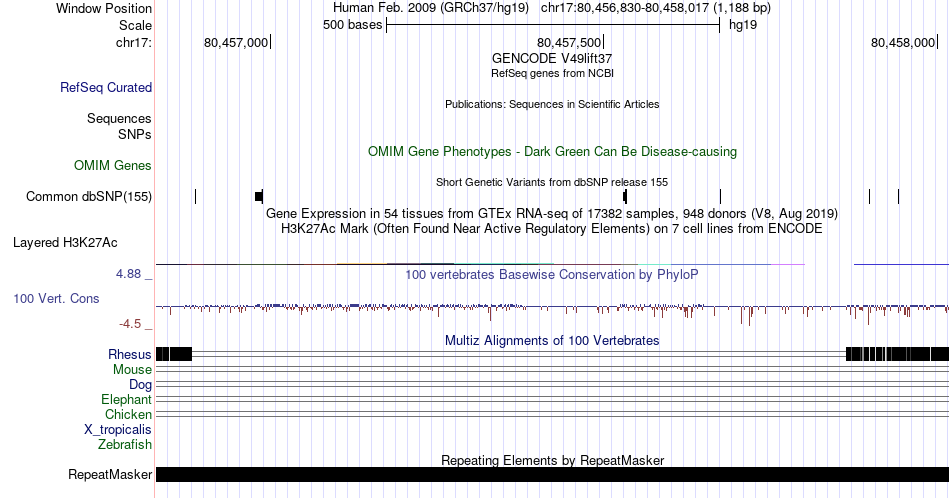Click the GENCODE V49lift37 track title
Screen dimensions: 950x498
click(552, 59)
